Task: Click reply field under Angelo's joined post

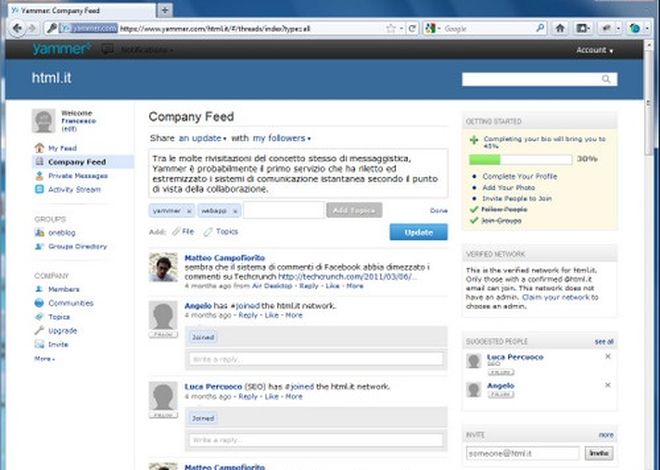Action: click(x=316, y=359)
